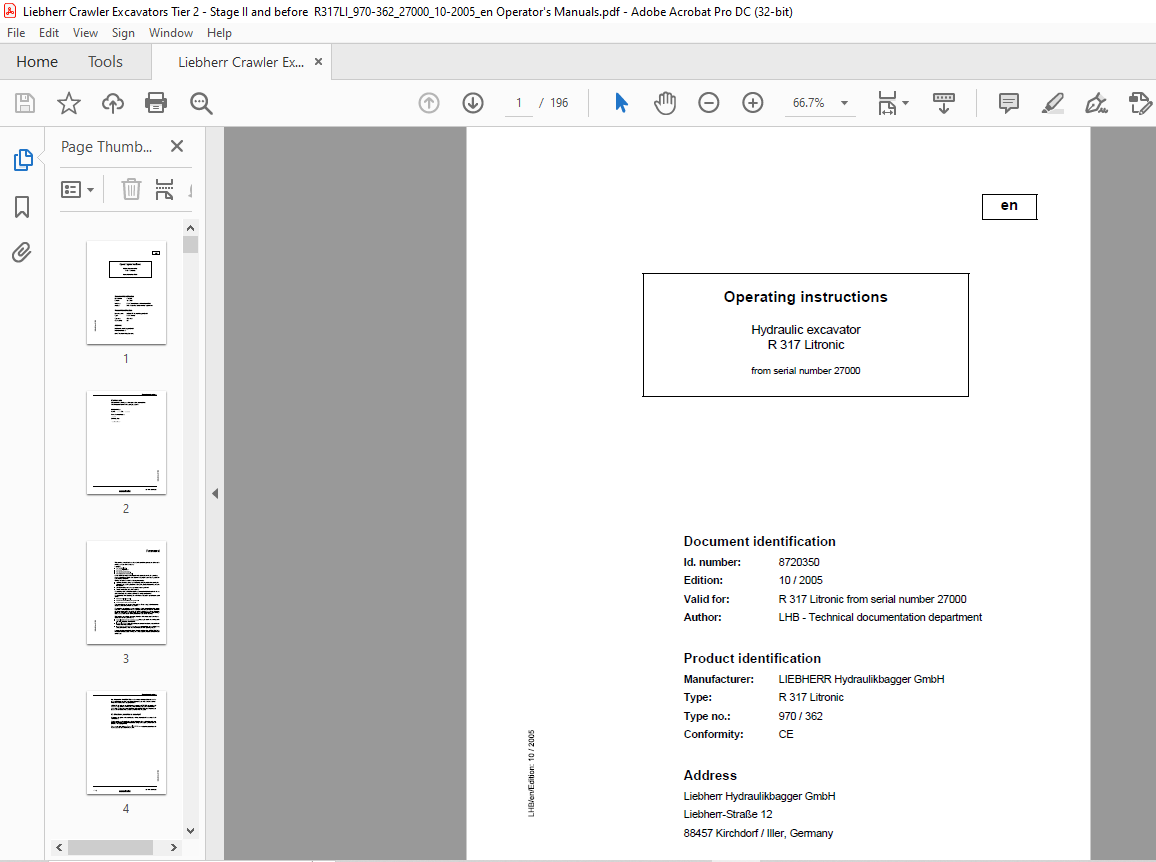Open the View menu

coord(85,32)
